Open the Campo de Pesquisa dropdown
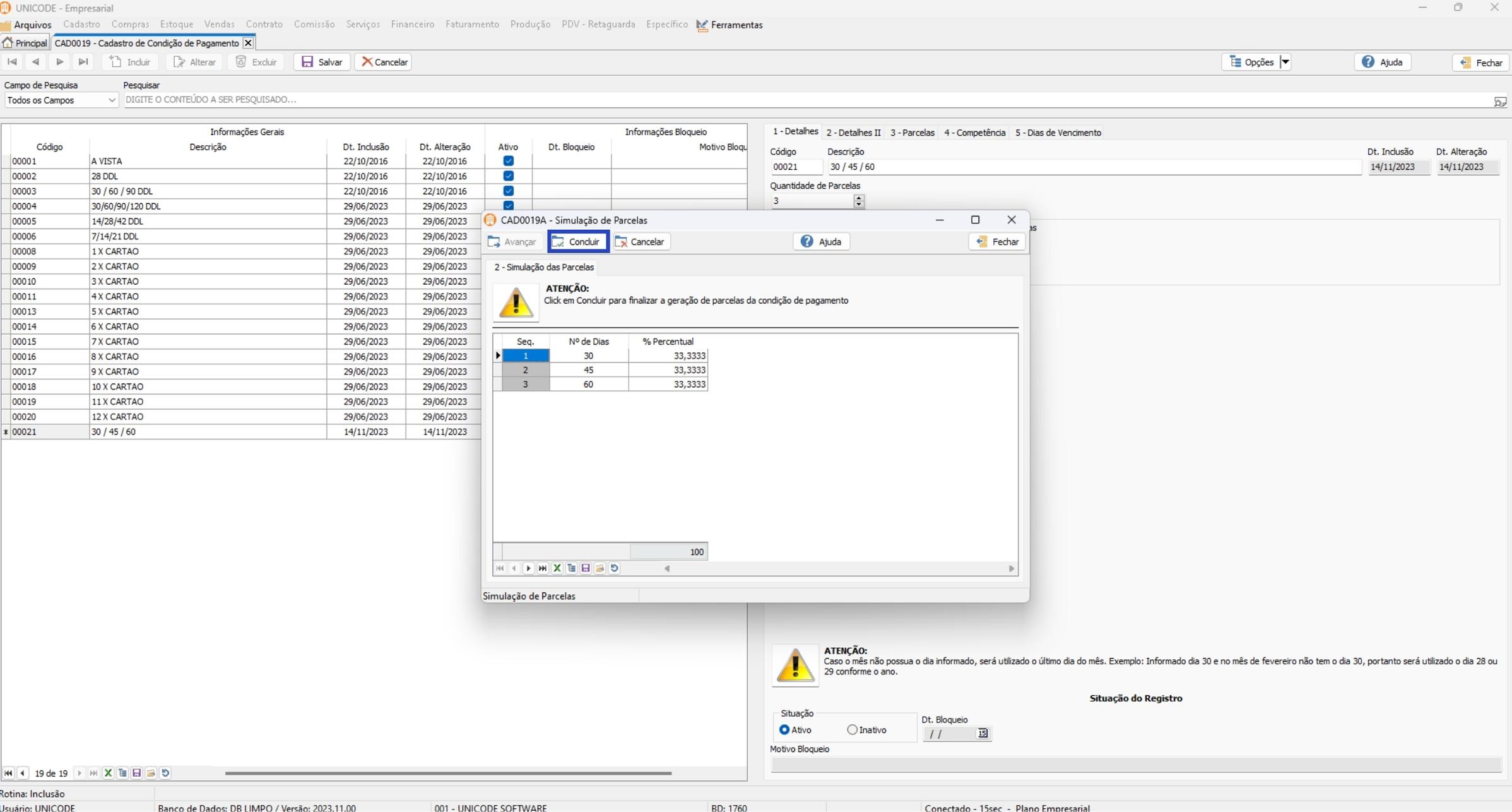Image resolution: width=1512 pixels, height=812 pixels. pos(112,100)
